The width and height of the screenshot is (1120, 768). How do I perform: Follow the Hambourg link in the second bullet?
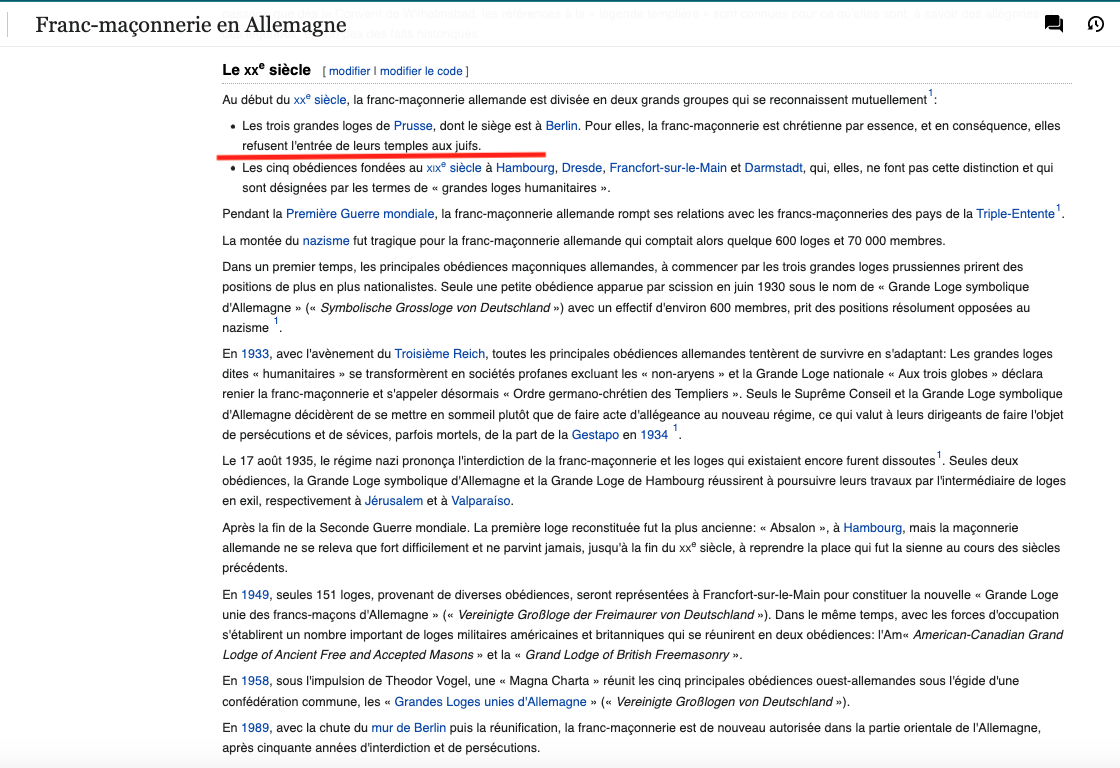point(525,168)
